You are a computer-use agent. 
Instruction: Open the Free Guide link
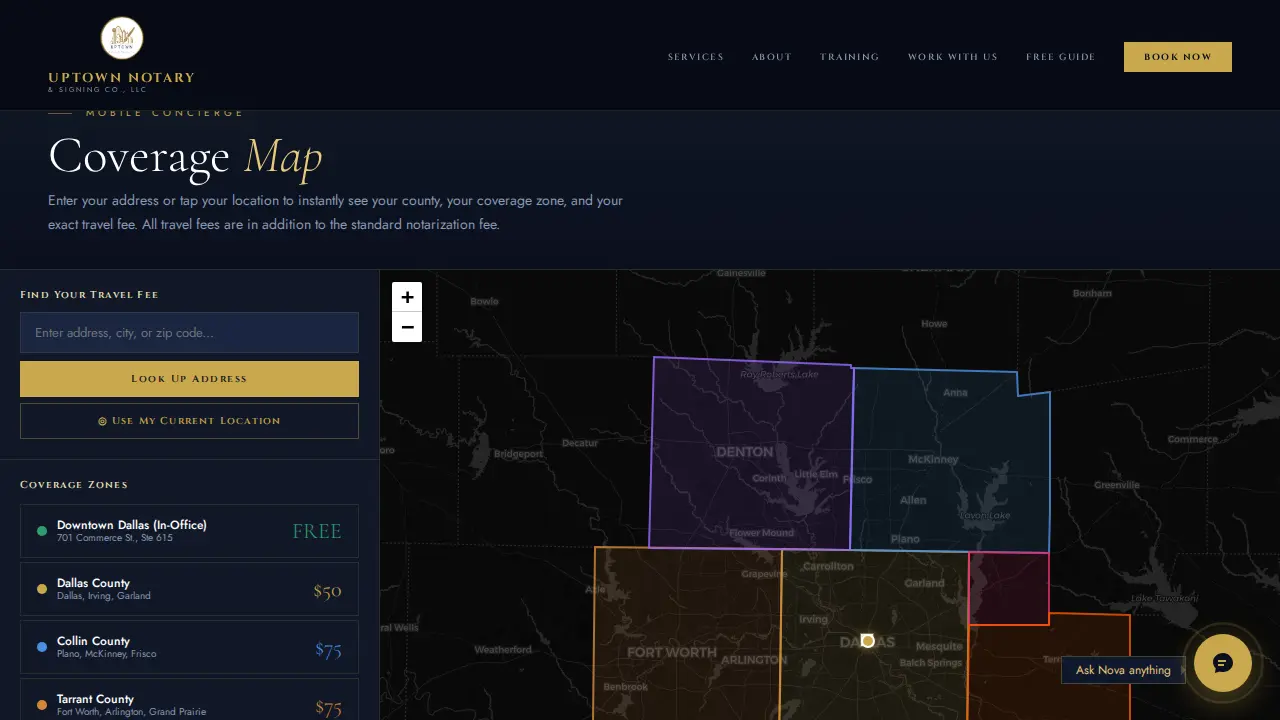point(1061,57)
